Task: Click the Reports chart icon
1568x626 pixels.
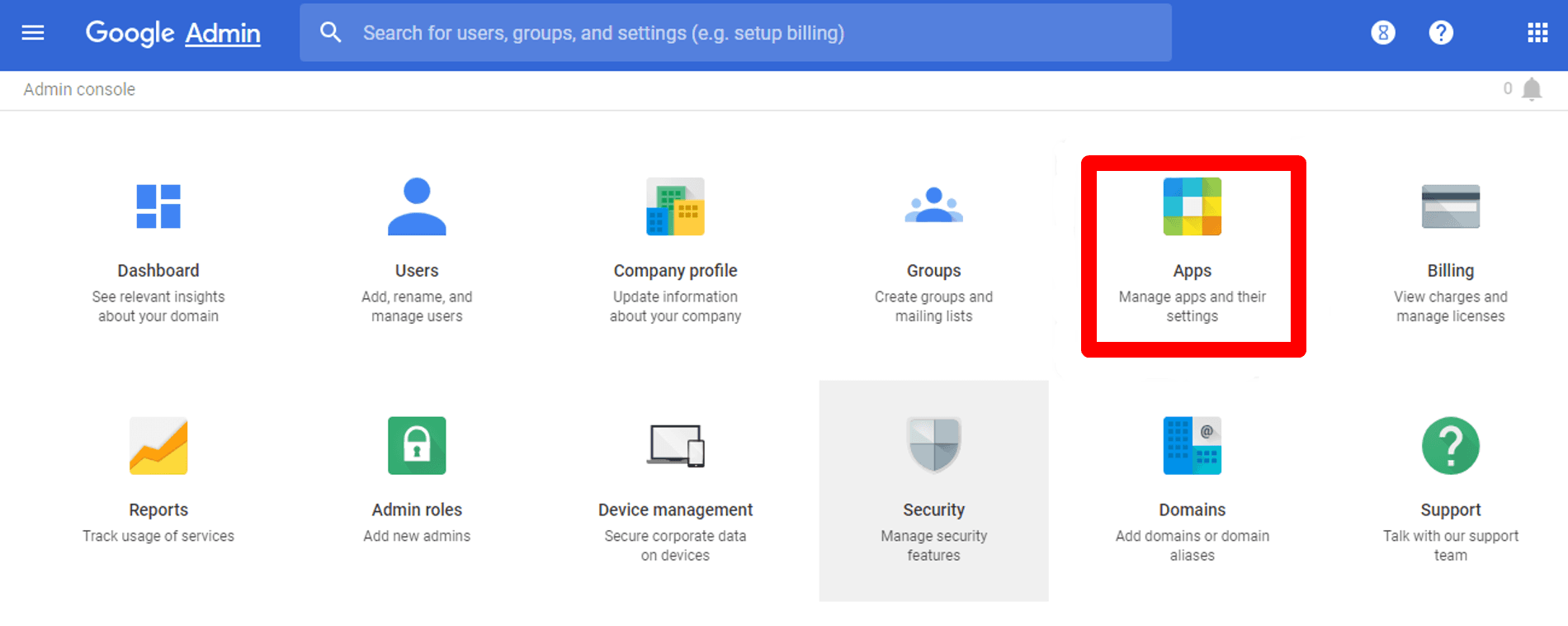Action: point(158,446)
